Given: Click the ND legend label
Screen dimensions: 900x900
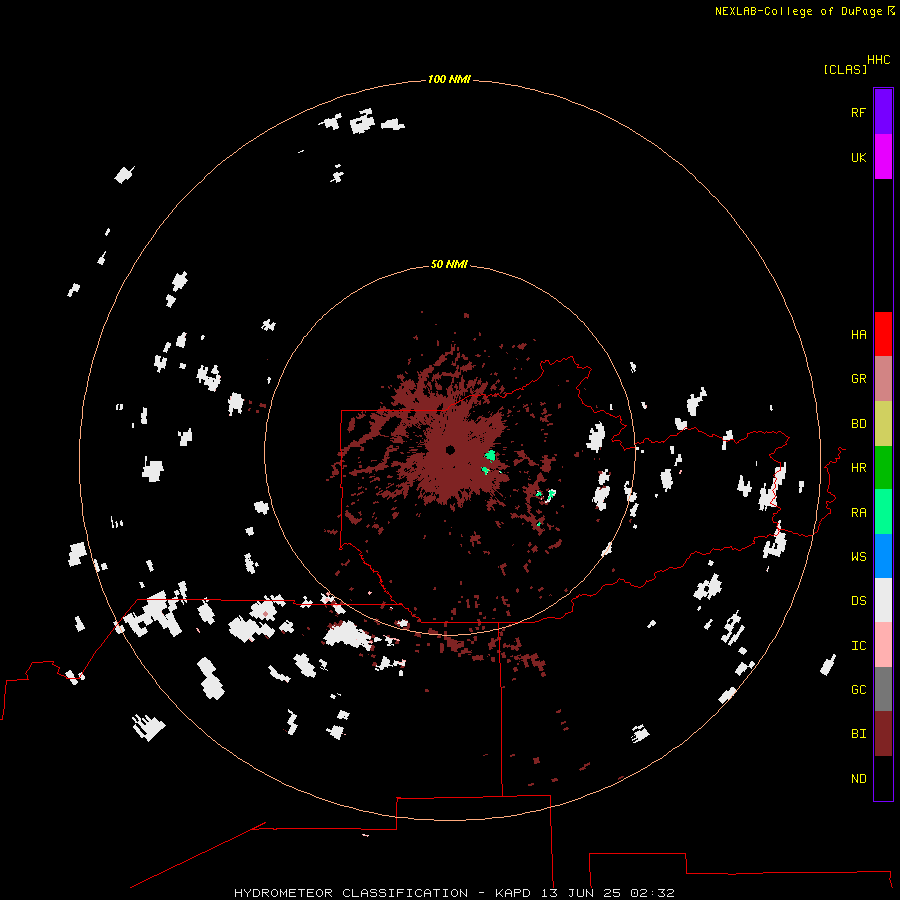Looking at the screenshot, I should 858,778.
